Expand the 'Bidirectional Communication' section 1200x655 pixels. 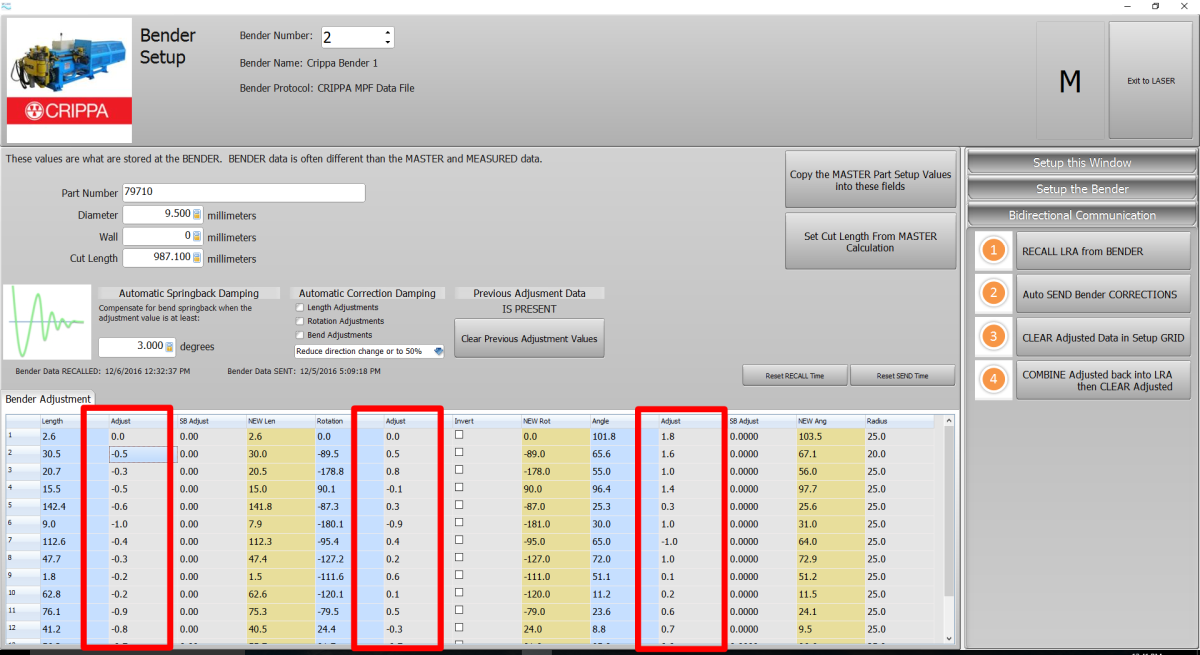pyautogui.click(x=1082, y=215)
